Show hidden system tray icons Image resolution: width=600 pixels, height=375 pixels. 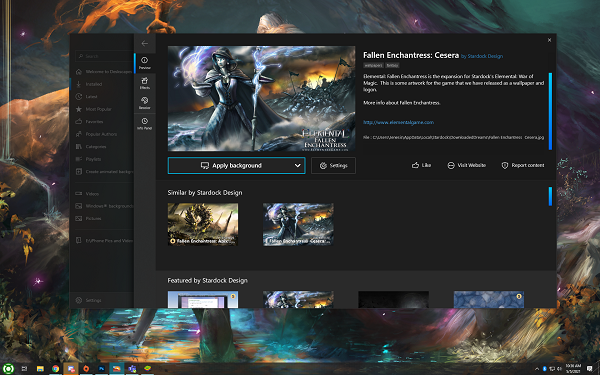pos(536,369)
